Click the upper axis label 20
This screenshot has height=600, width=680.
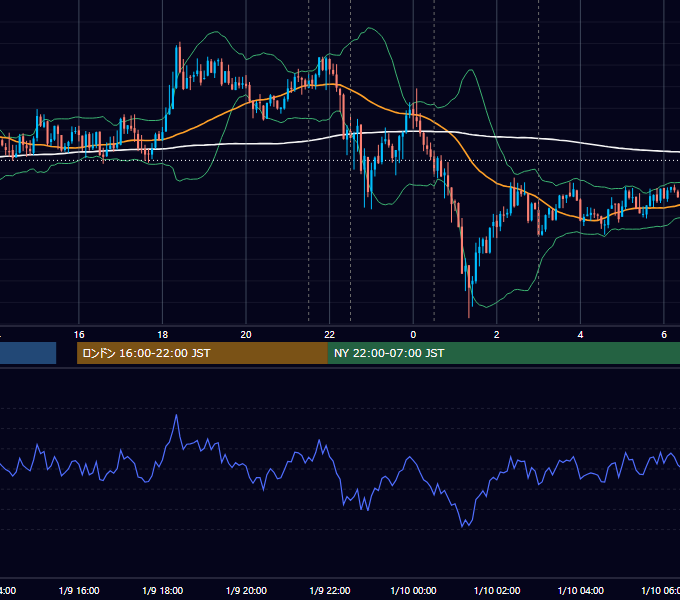point(246,335)
